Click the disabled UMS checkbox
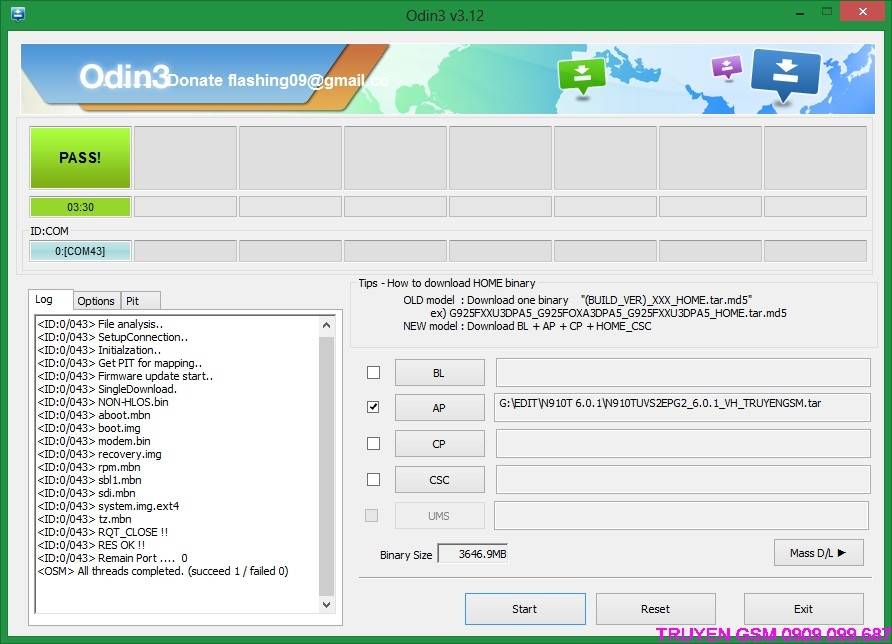This screenshot has height=644, width=892. (371, 515)
